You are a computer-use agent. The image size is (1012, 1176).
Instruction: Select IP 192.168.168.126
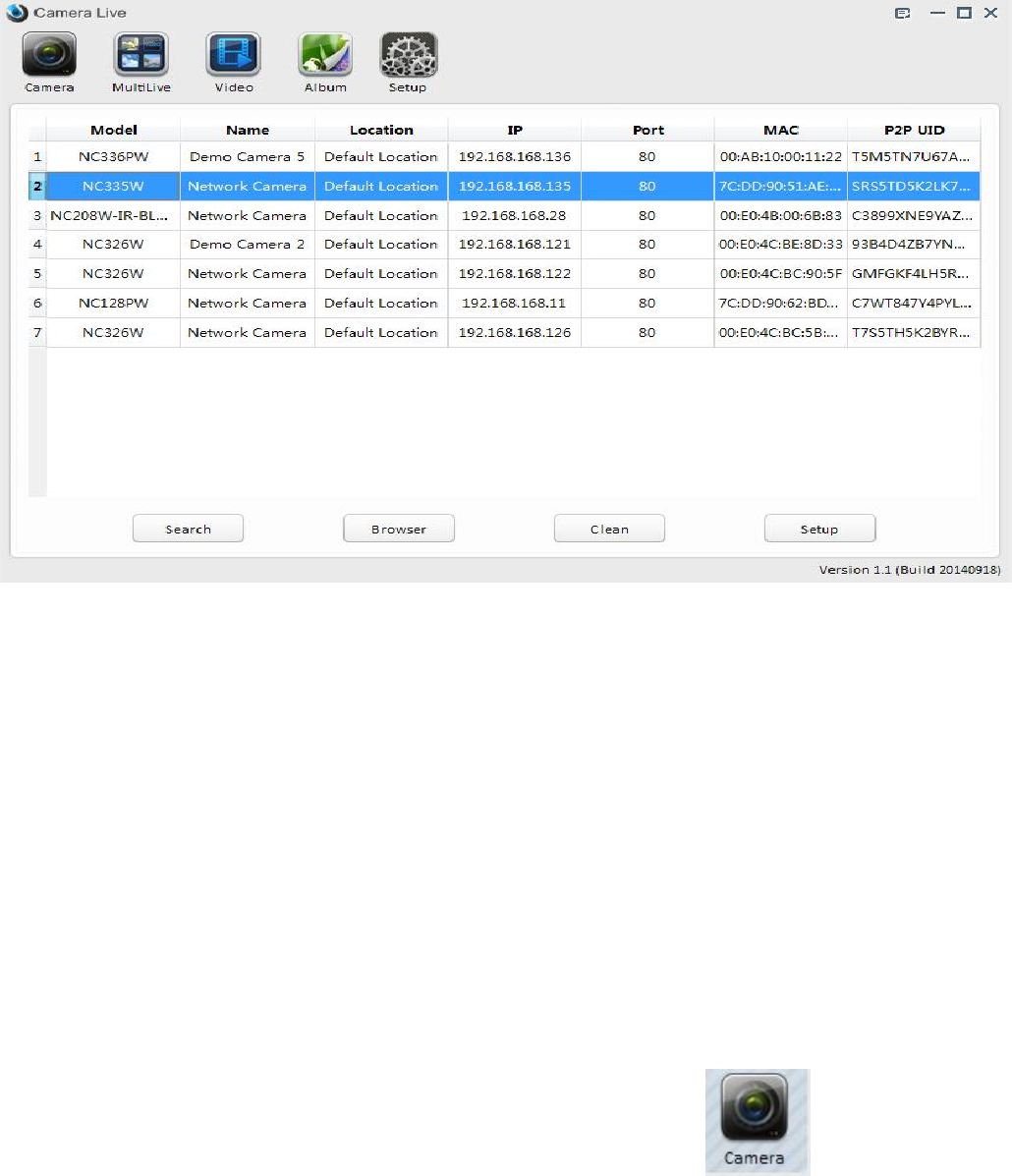[515, 332]
